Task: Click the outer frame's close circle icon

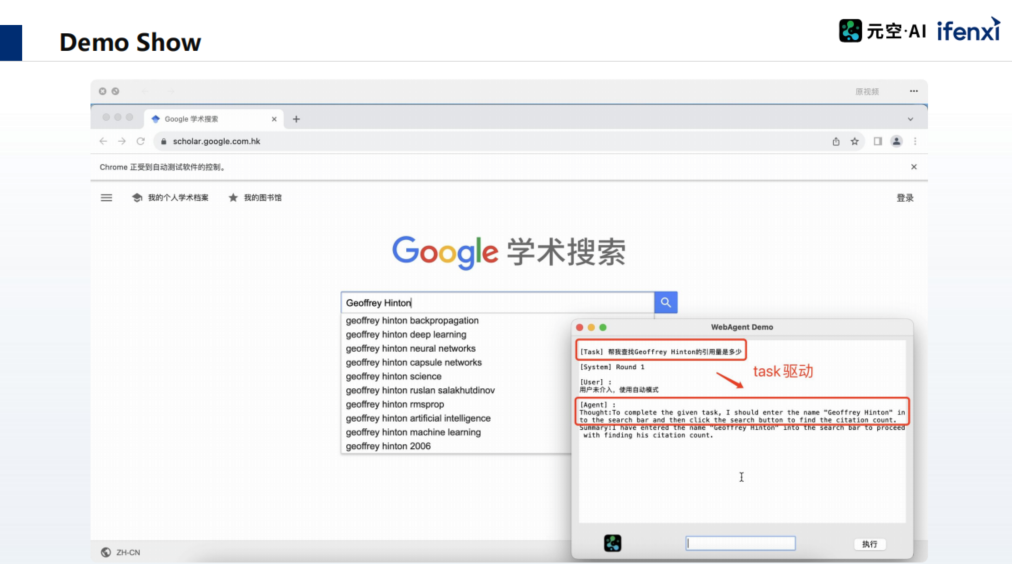Action: [x=103, y=92]
